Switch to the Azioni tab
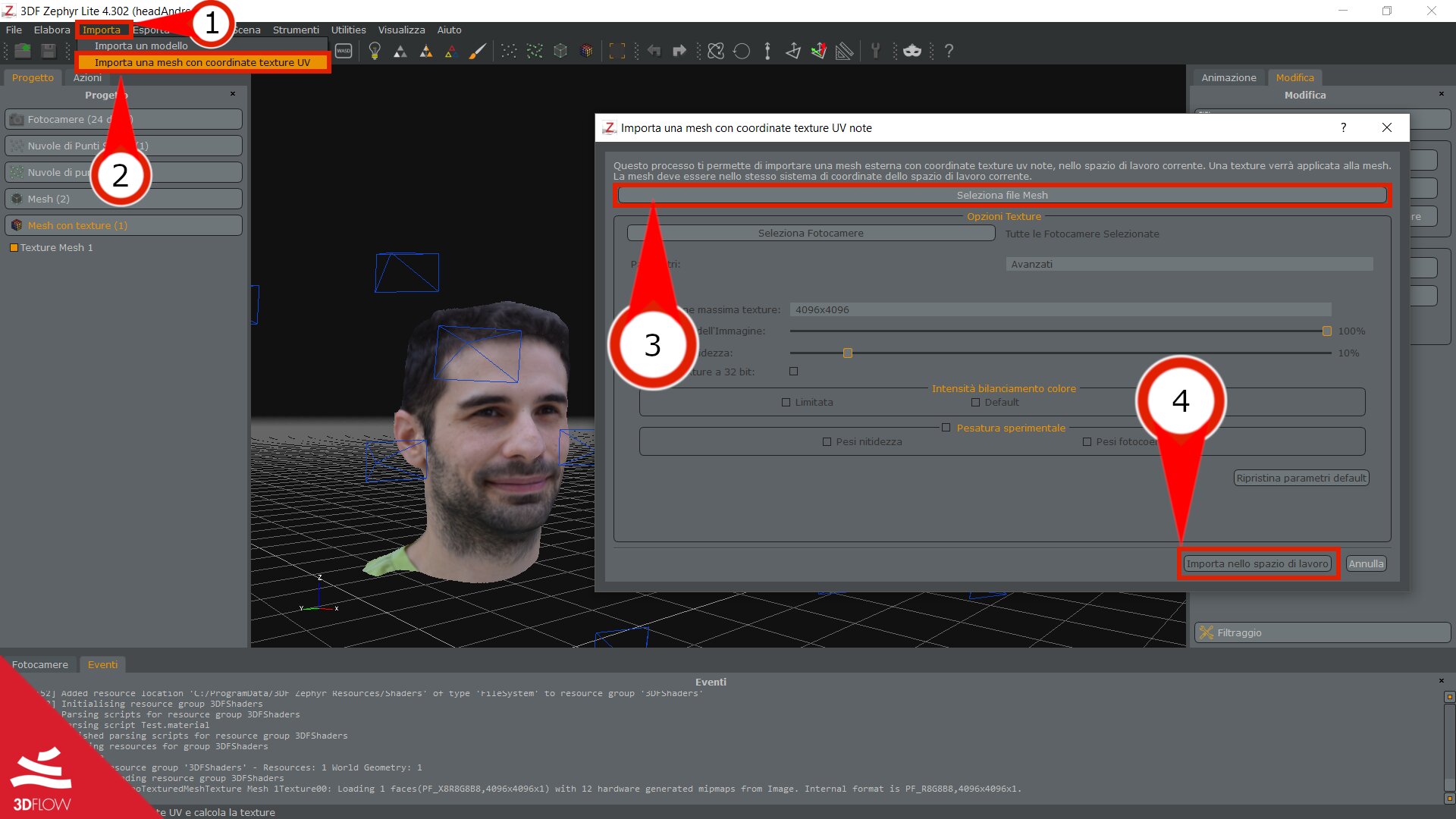 coord(87,77)
